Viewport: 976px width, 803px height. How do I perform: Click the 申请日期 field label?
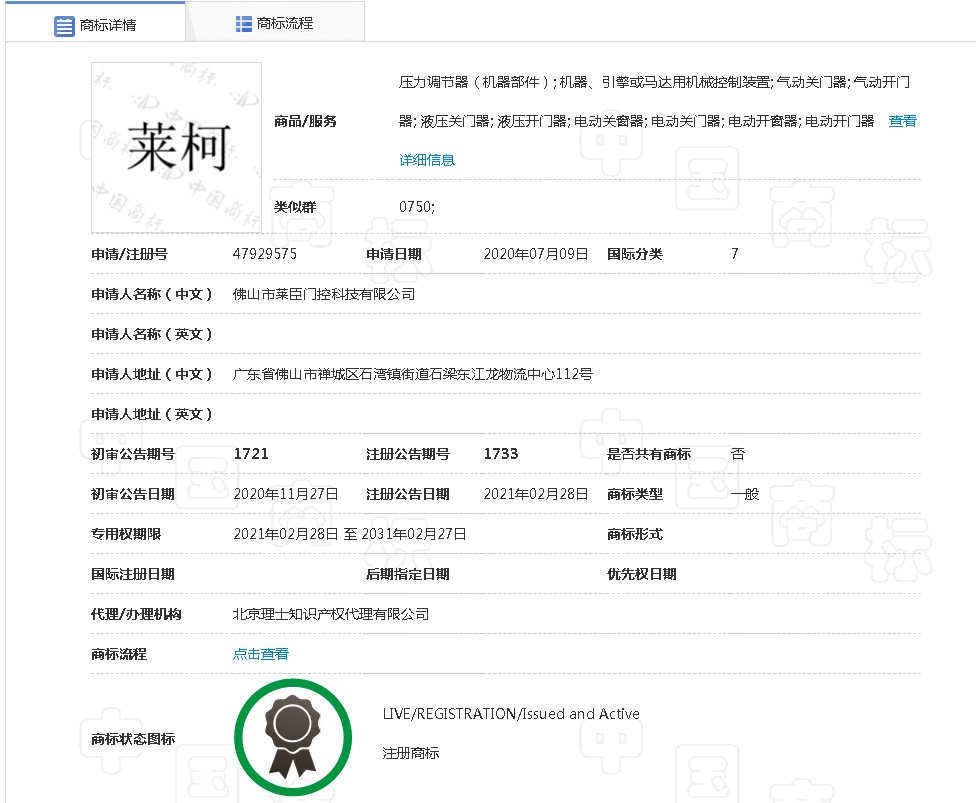[x=394, y=254]
